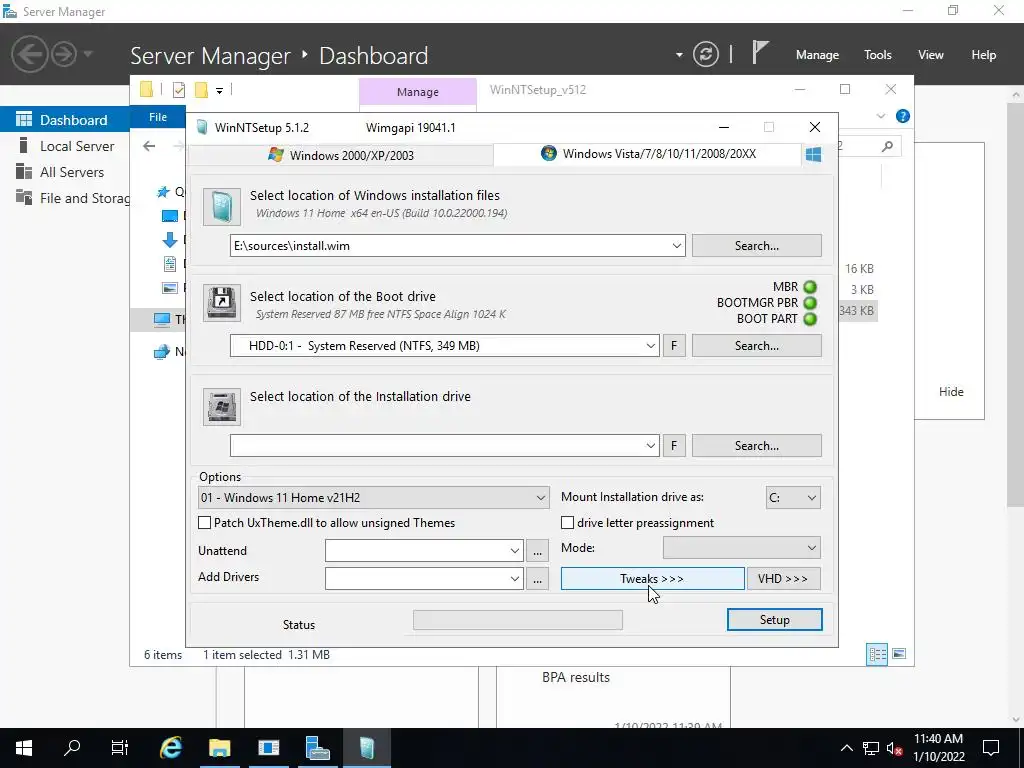Open Server Manager taskbar icon
The image size is (1024, 768).
[317, 748]
